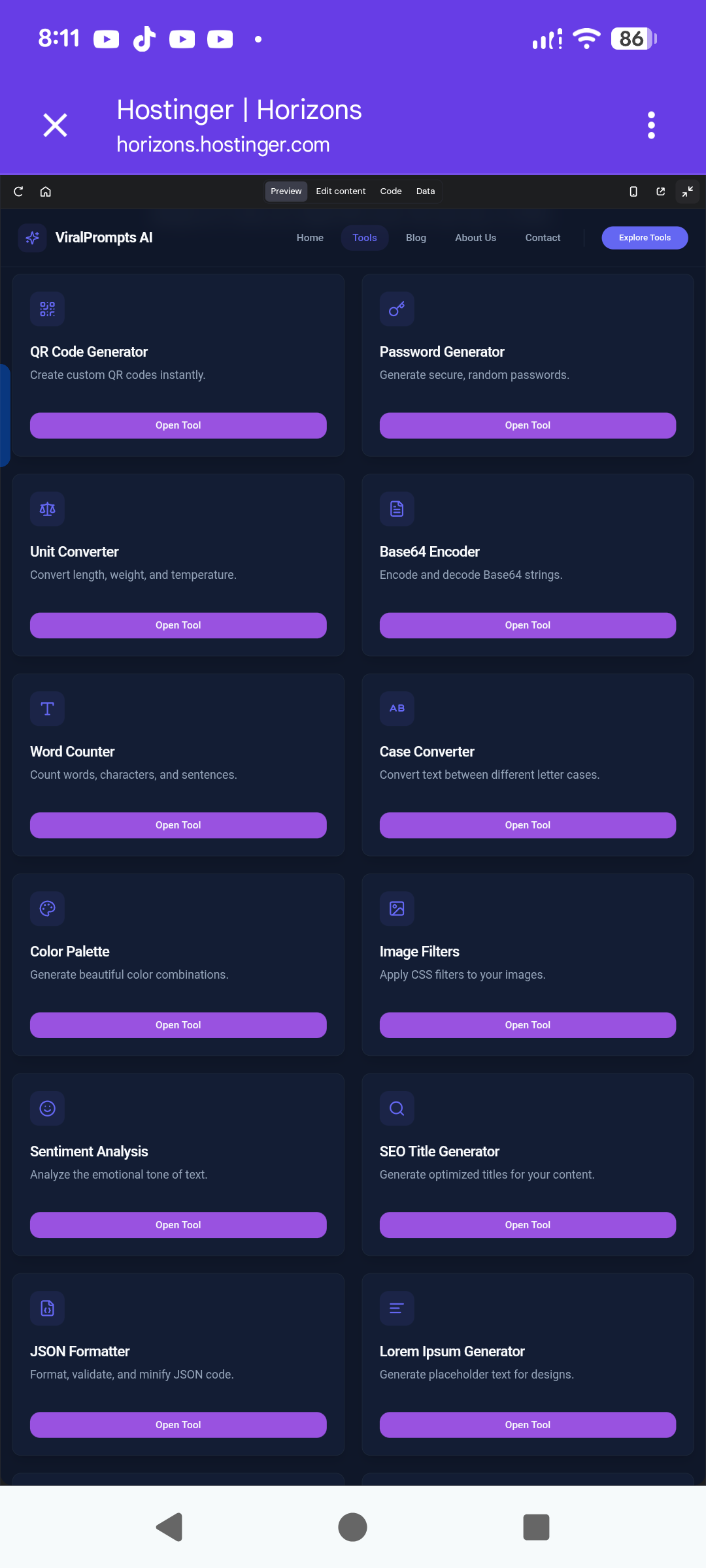Navigate to the Blog menu item
The image size is (706, 1568).
click(416, 238)
